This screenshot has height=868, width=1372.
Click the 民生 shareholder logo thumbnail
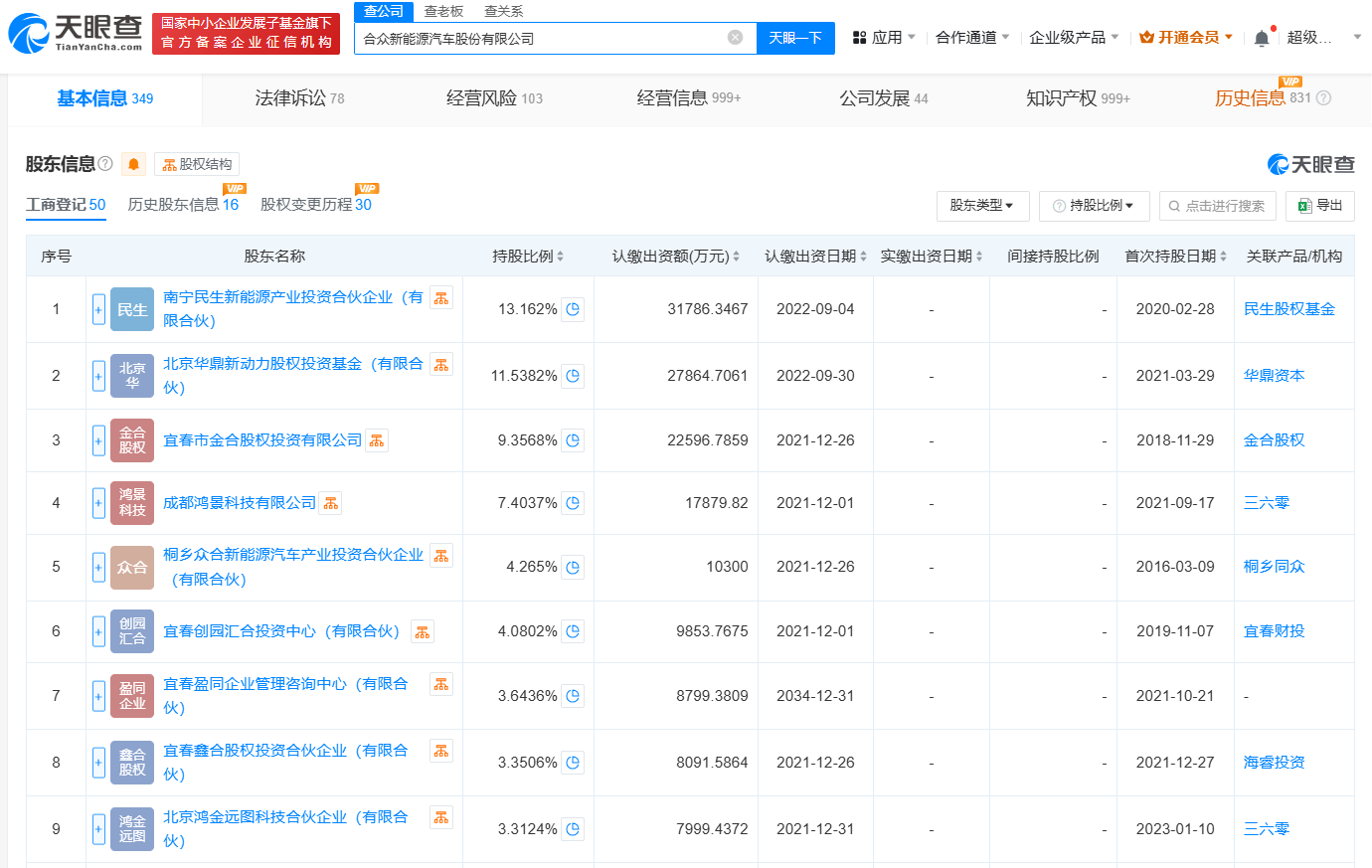coord(132,309)
